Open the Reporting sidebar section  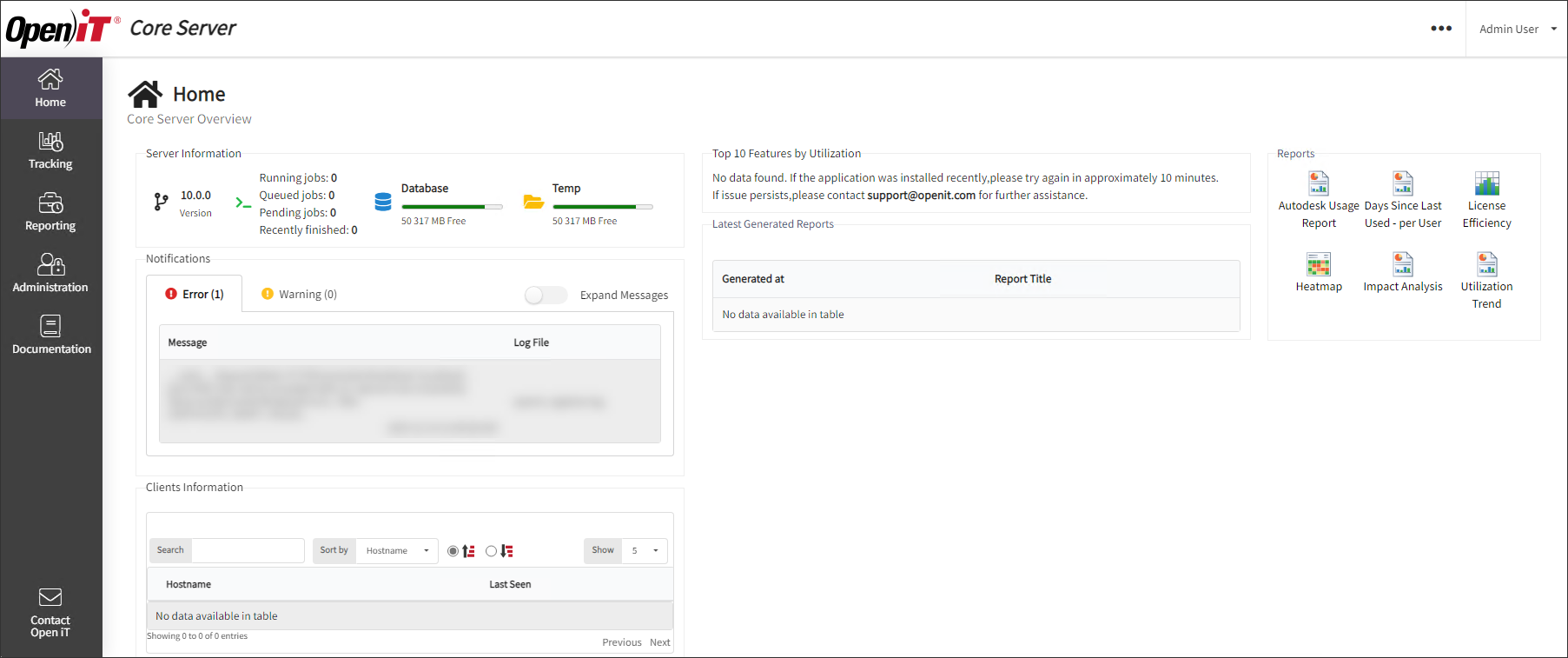[50, 212]
